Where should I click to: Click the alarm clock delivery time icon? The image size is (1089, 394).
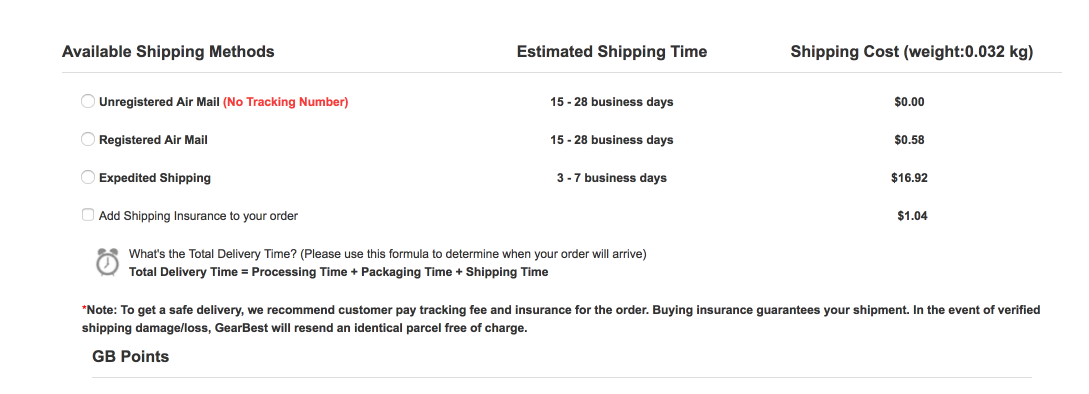point(107,262)
